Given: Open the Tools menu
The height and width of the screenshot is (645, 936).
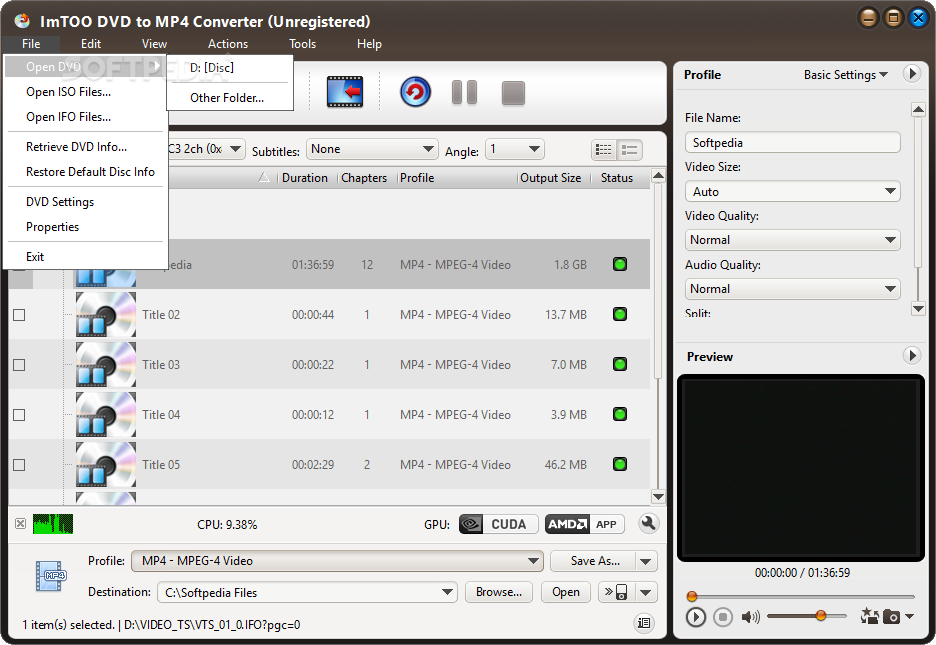Looking at the screenshot, I should 302,44.
